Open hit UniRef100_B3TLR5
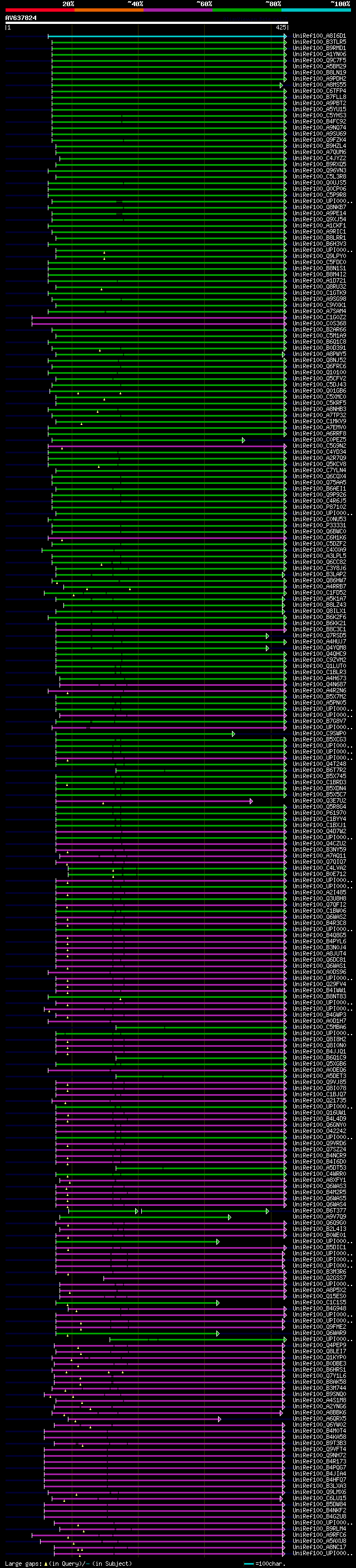The width and height of the screenshot is (356, 1568). pyautogui.click(x=319, y=43)
